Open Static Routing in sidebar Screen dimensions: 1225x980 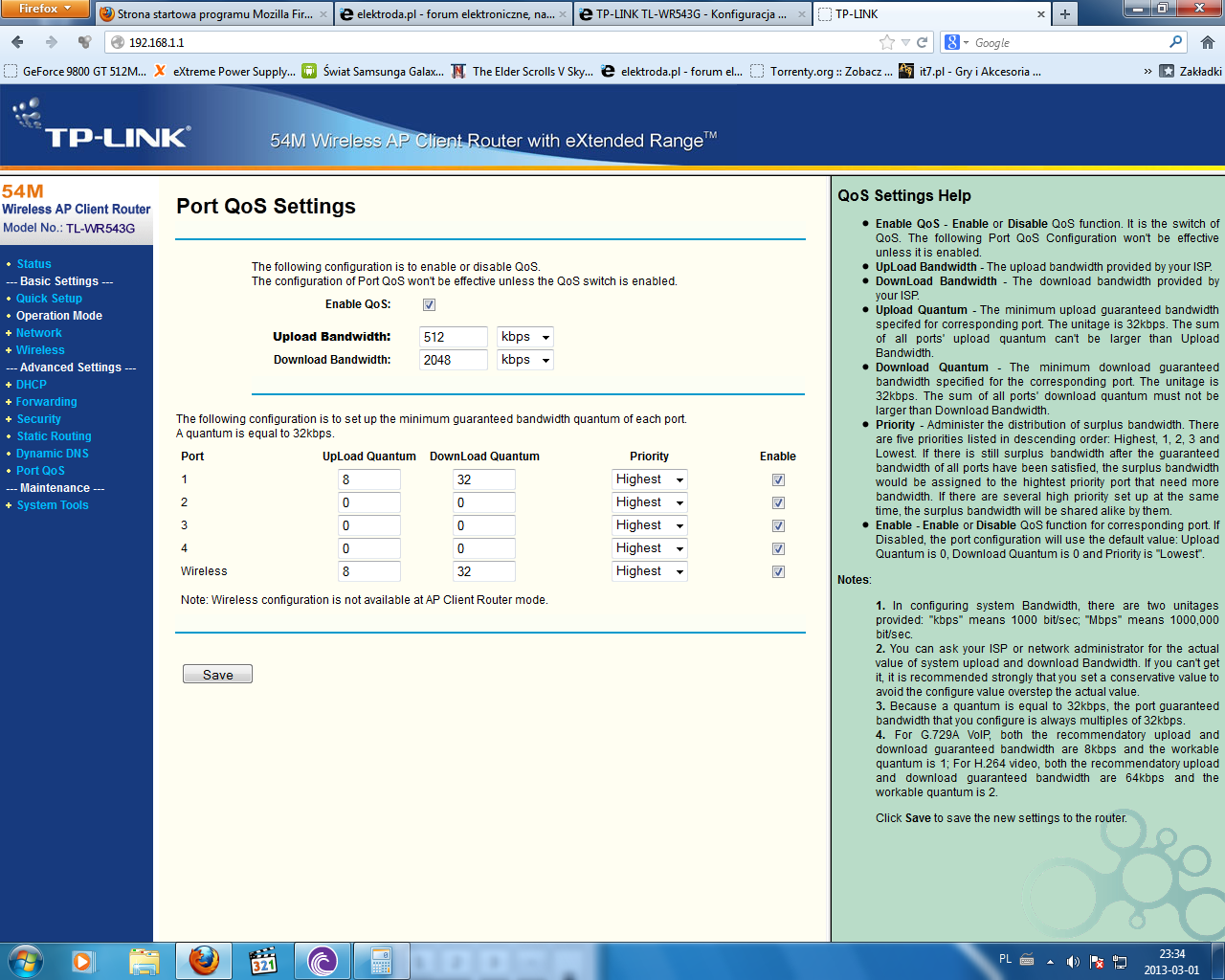54,436
